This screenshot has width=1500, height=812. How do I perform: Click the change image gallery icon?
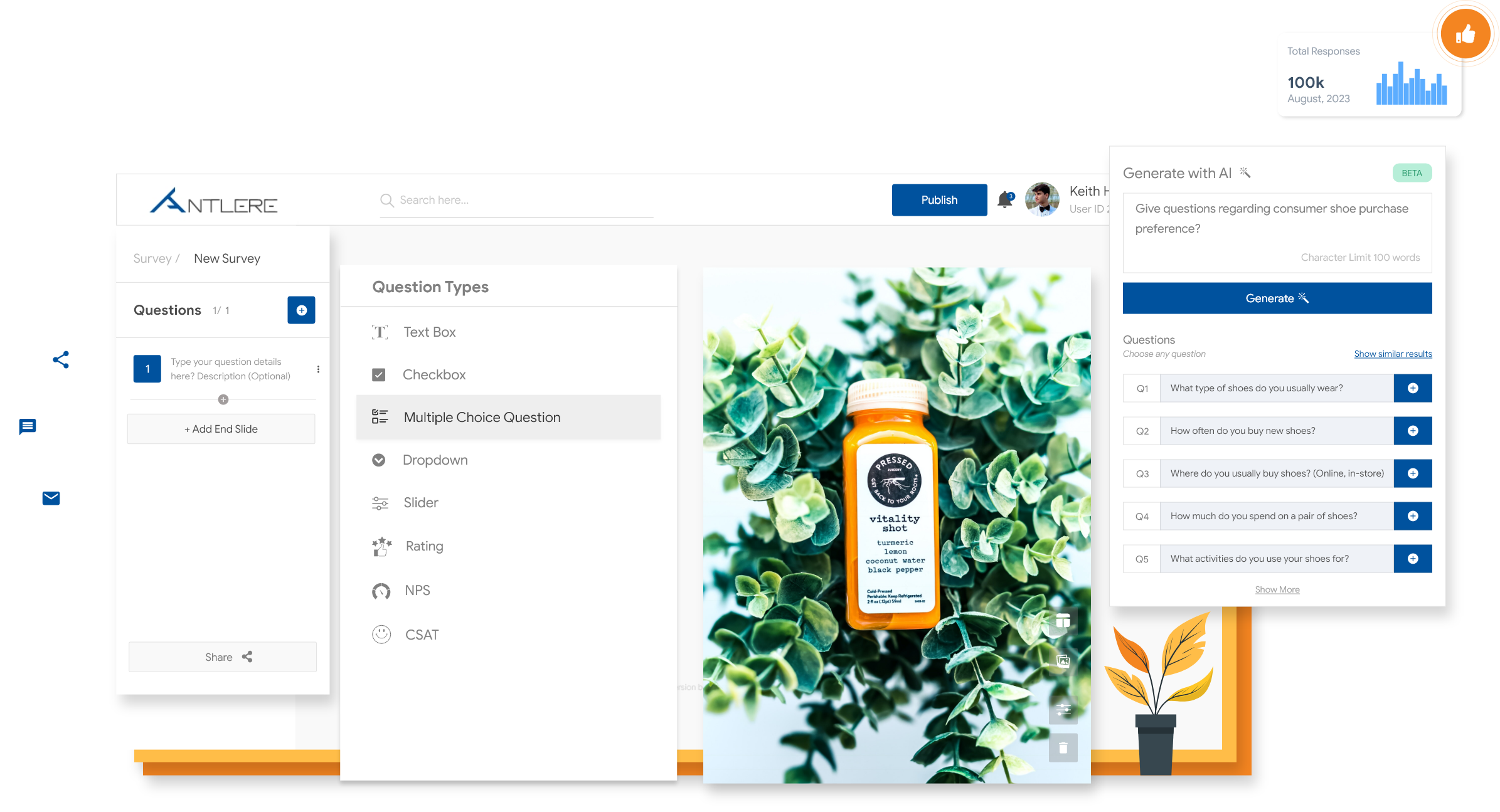point(1063,660)
